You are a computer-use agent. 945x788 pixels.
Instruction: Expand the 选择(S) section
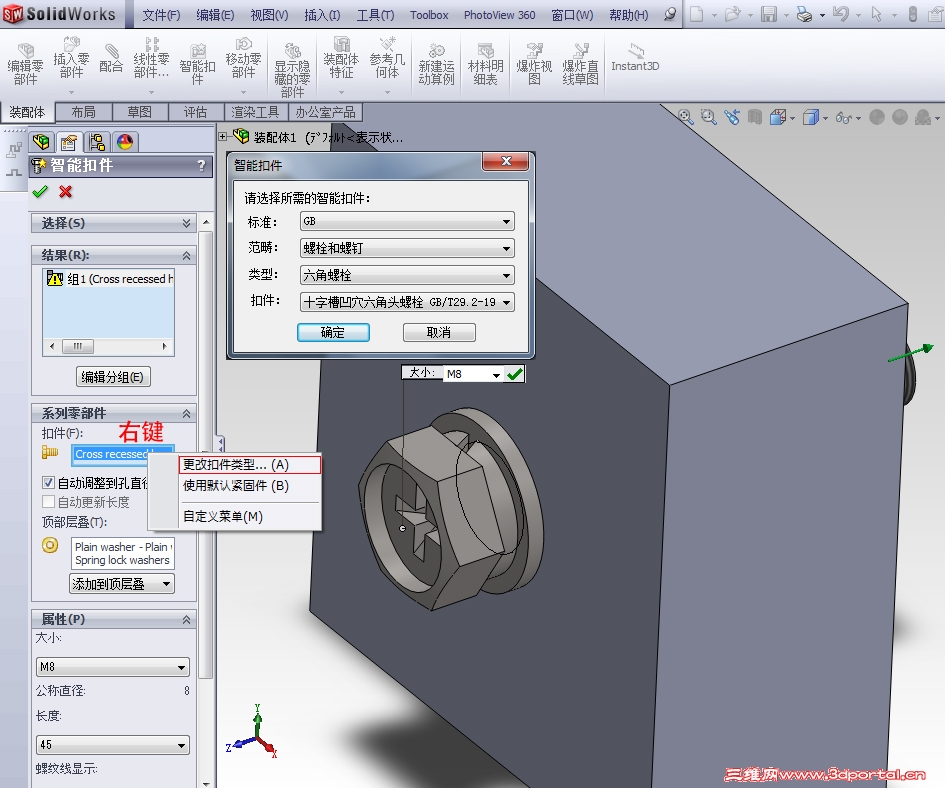coord(186,223)
